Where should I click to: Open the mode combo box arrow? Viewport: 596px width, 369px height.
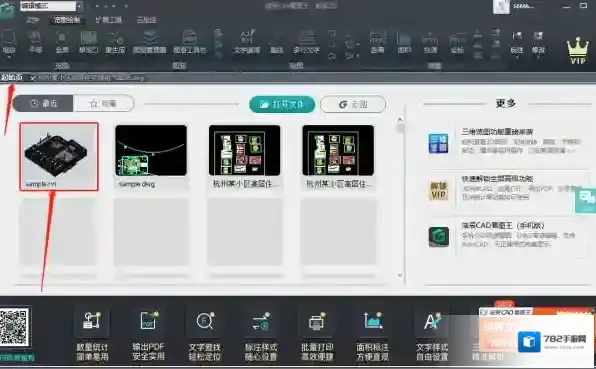79,6
